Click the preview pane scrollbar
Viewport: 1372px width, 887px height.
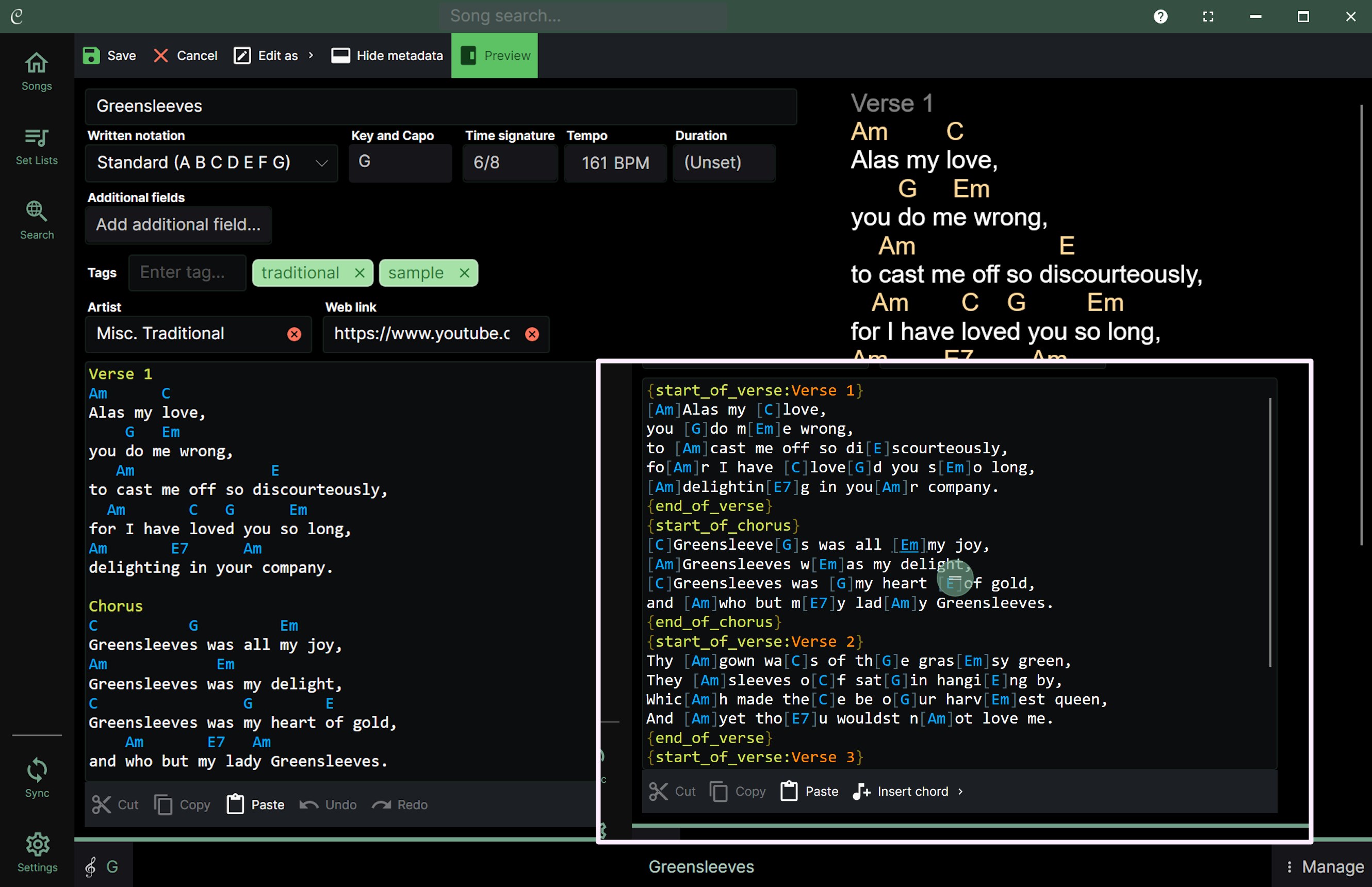click(1362, 324)
